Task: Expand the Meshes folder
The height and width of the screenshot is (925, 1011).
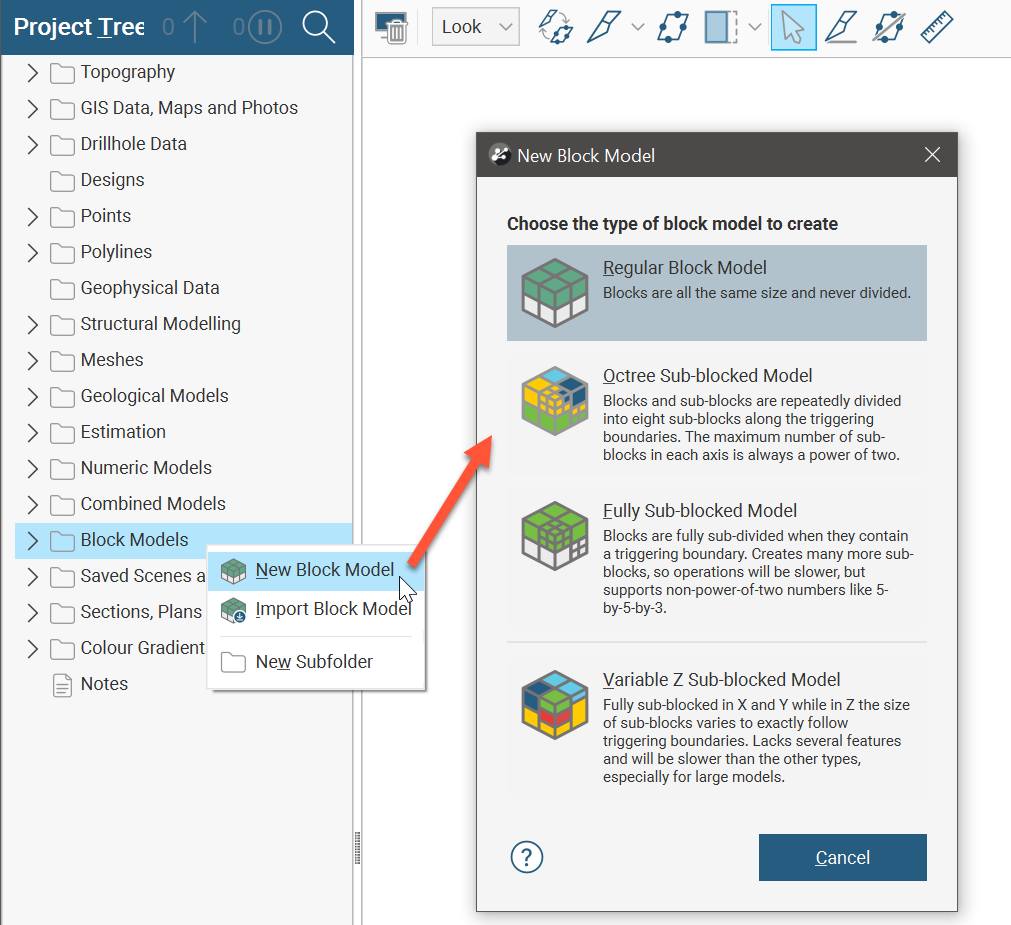Action: (33, 360)
